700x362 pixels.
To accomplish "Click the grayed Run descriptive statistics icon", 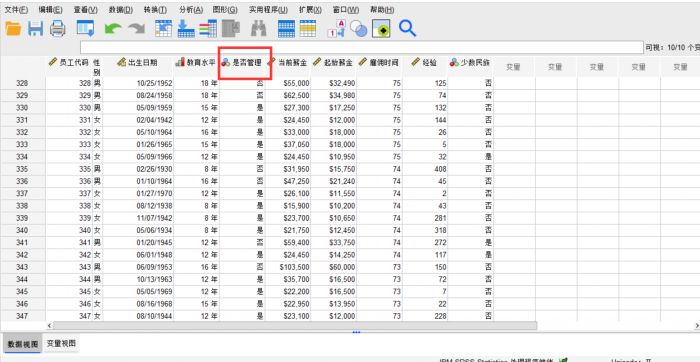I will coord(231,29).
